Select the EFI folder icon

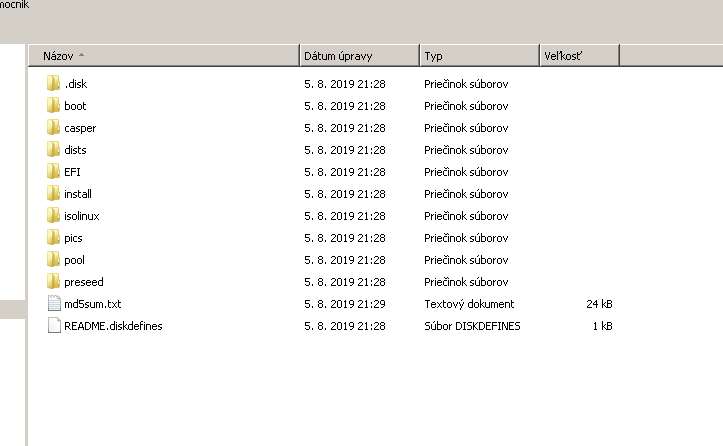(53, 172)
